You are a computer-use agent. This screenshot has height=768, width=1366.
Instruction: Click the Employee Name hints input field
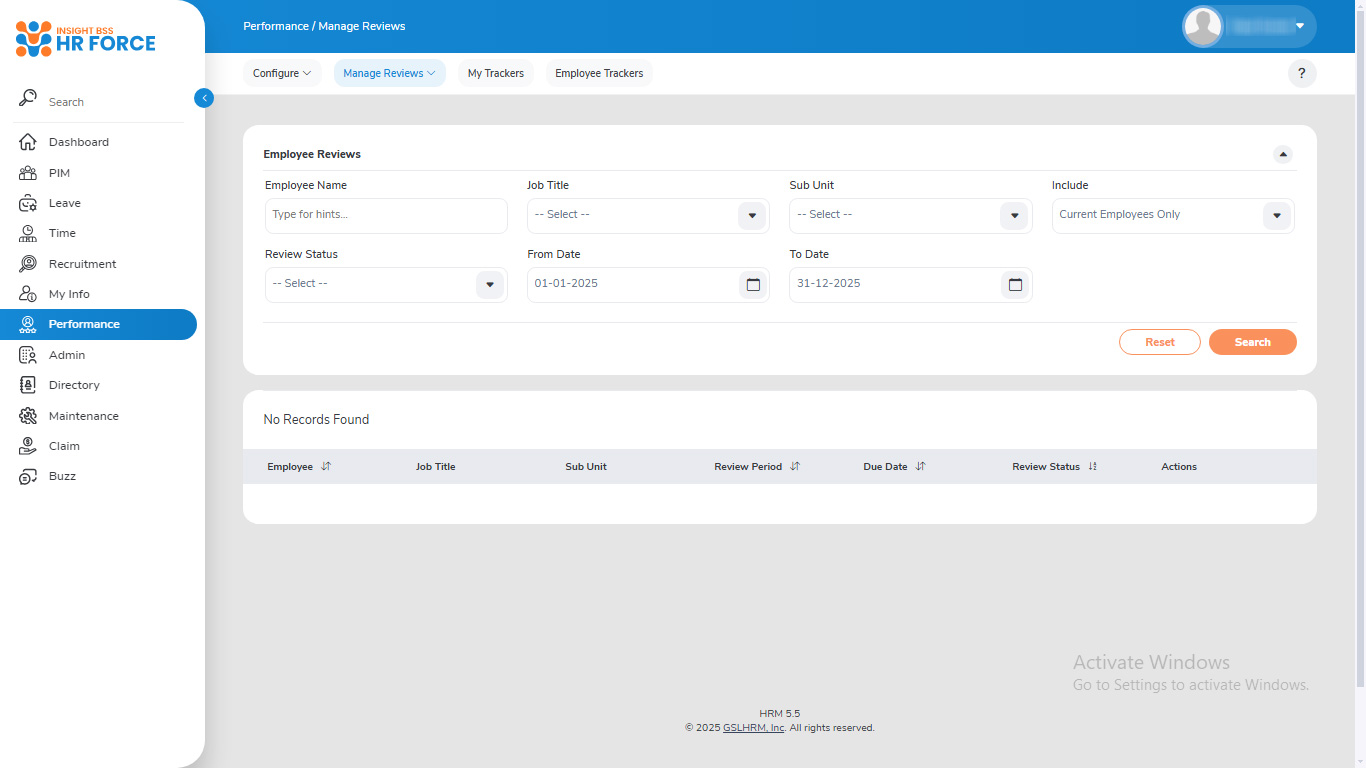click(x=386, y=216)
